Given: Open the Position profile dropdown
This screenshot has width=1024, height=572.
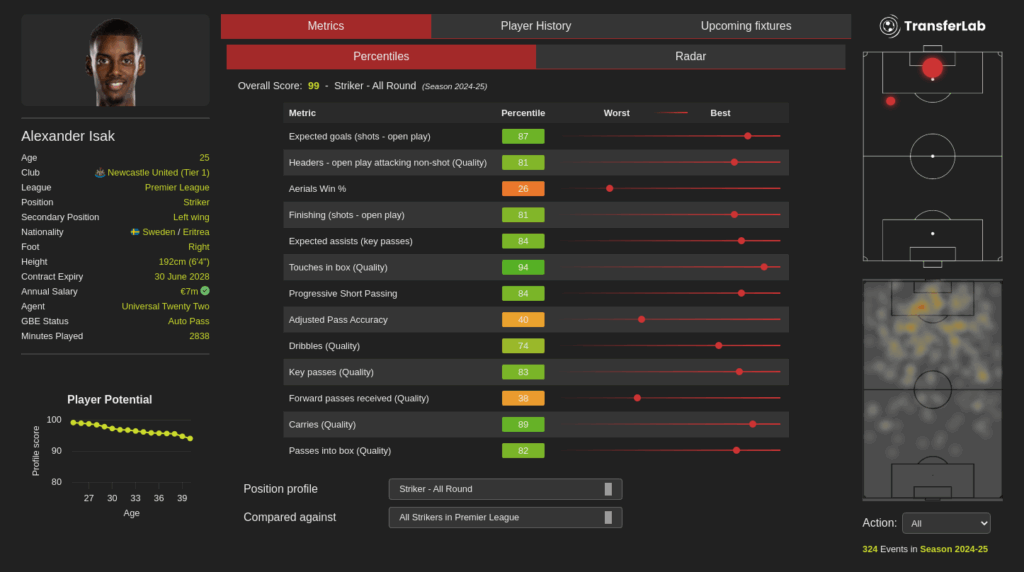Looking at the screenshot, I should click(x=505, y=489).
